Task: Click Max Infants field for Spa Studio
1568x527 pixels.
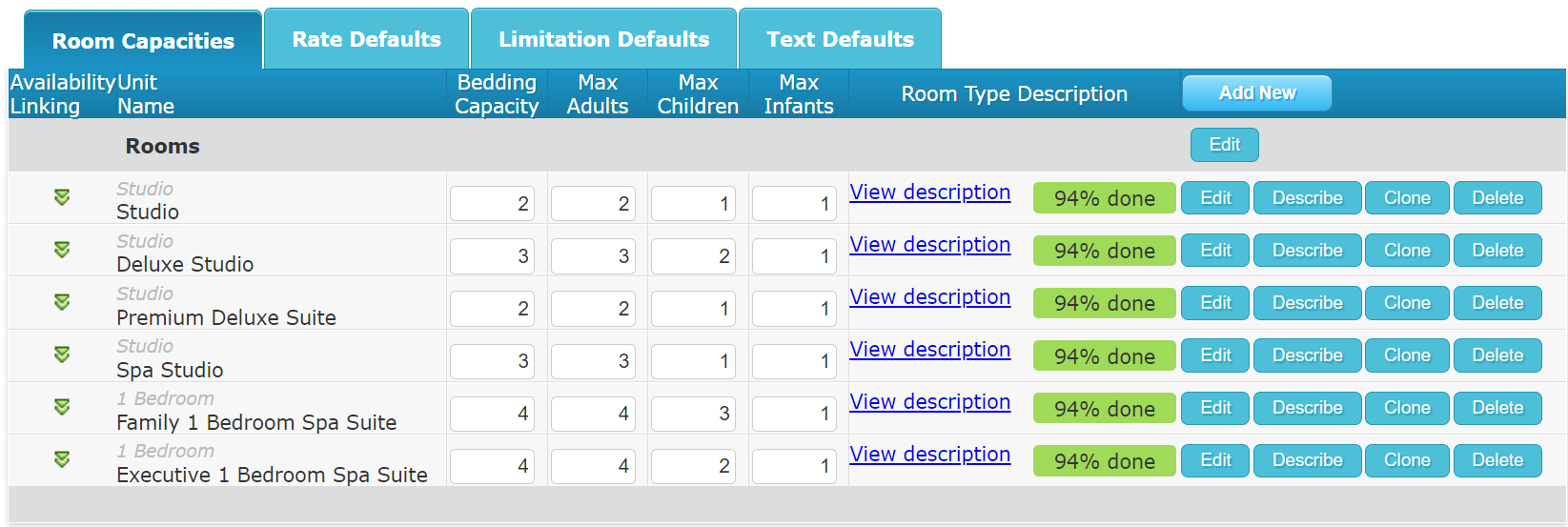Action: (794, 360)
